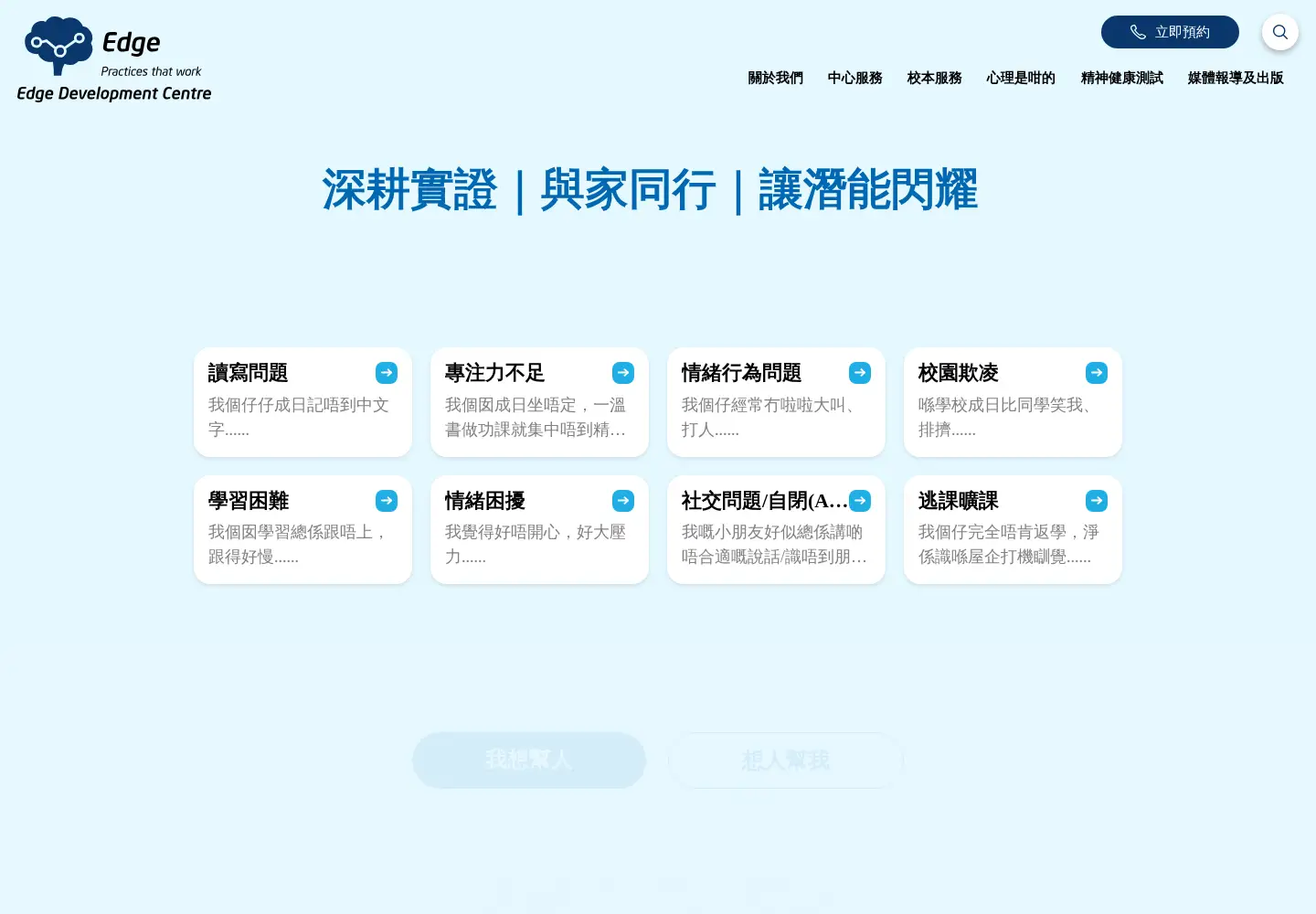Select the faded 想人幫我 button
This screenshot has height=914, width=1316.
click(x=786, y=760)
